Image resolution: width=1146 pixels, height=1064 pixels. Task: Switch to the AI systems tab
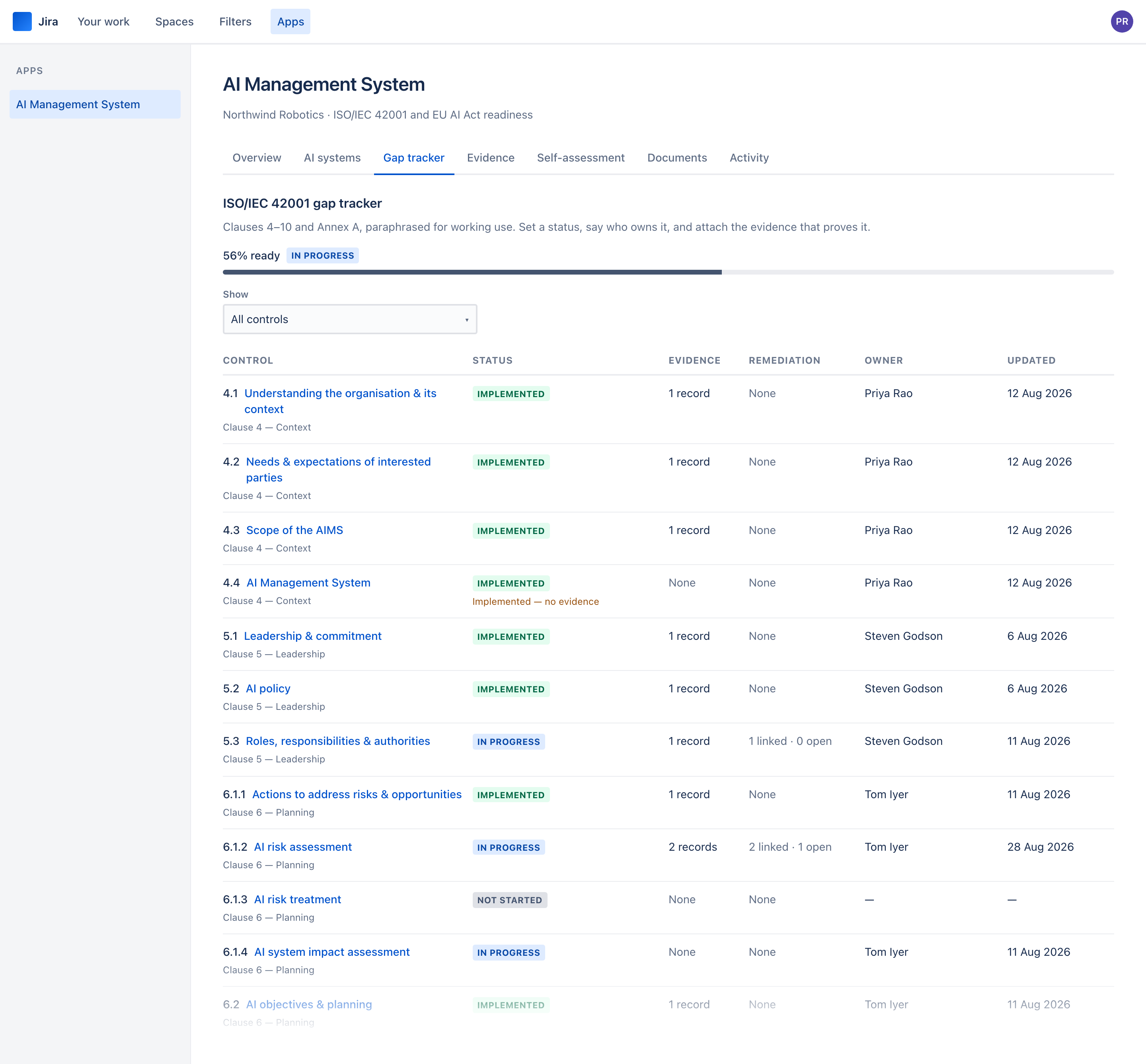click(x=332, y=158)
